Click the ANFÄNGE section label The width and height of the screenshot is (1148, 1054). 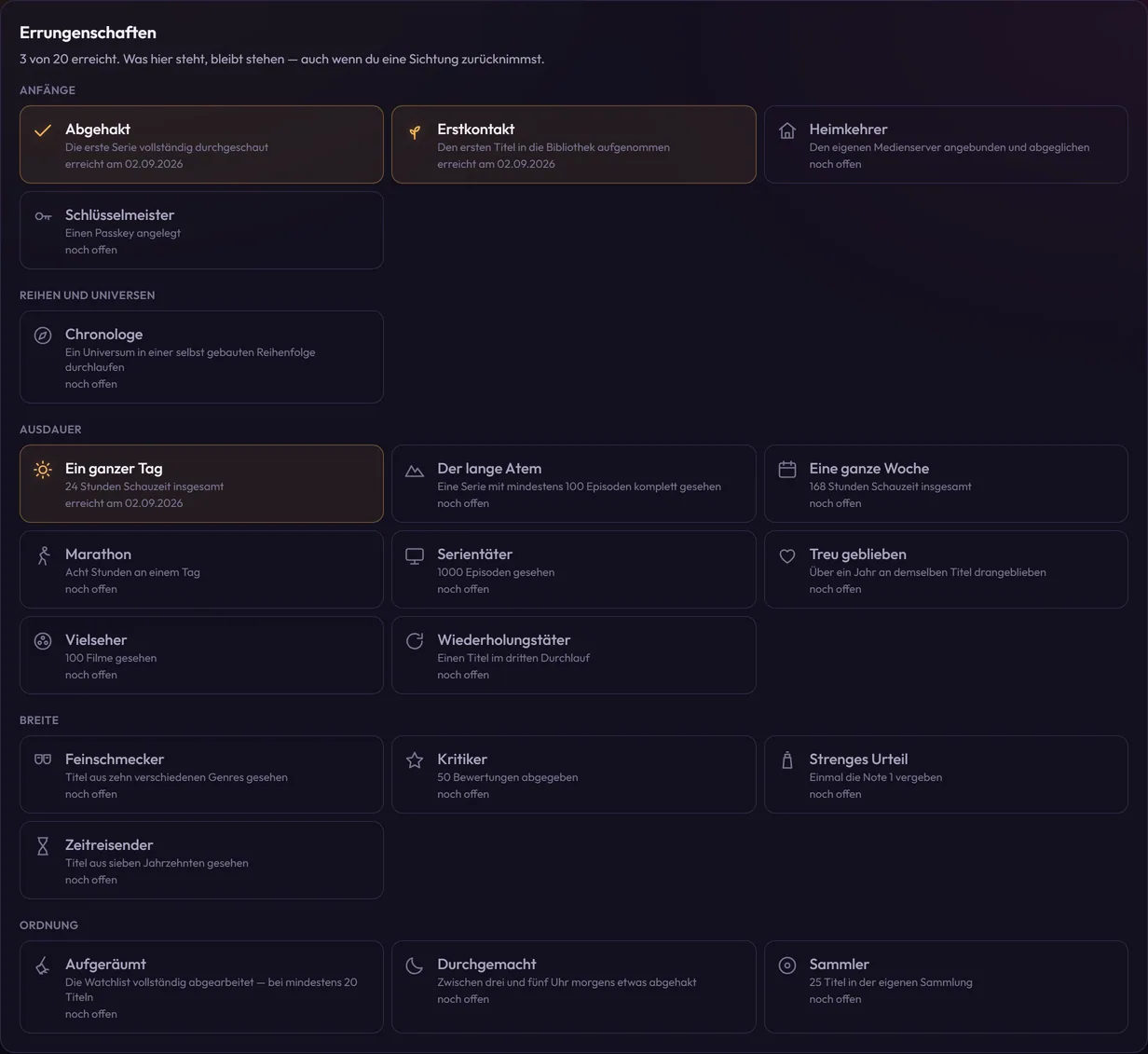(x=48, y=90)
